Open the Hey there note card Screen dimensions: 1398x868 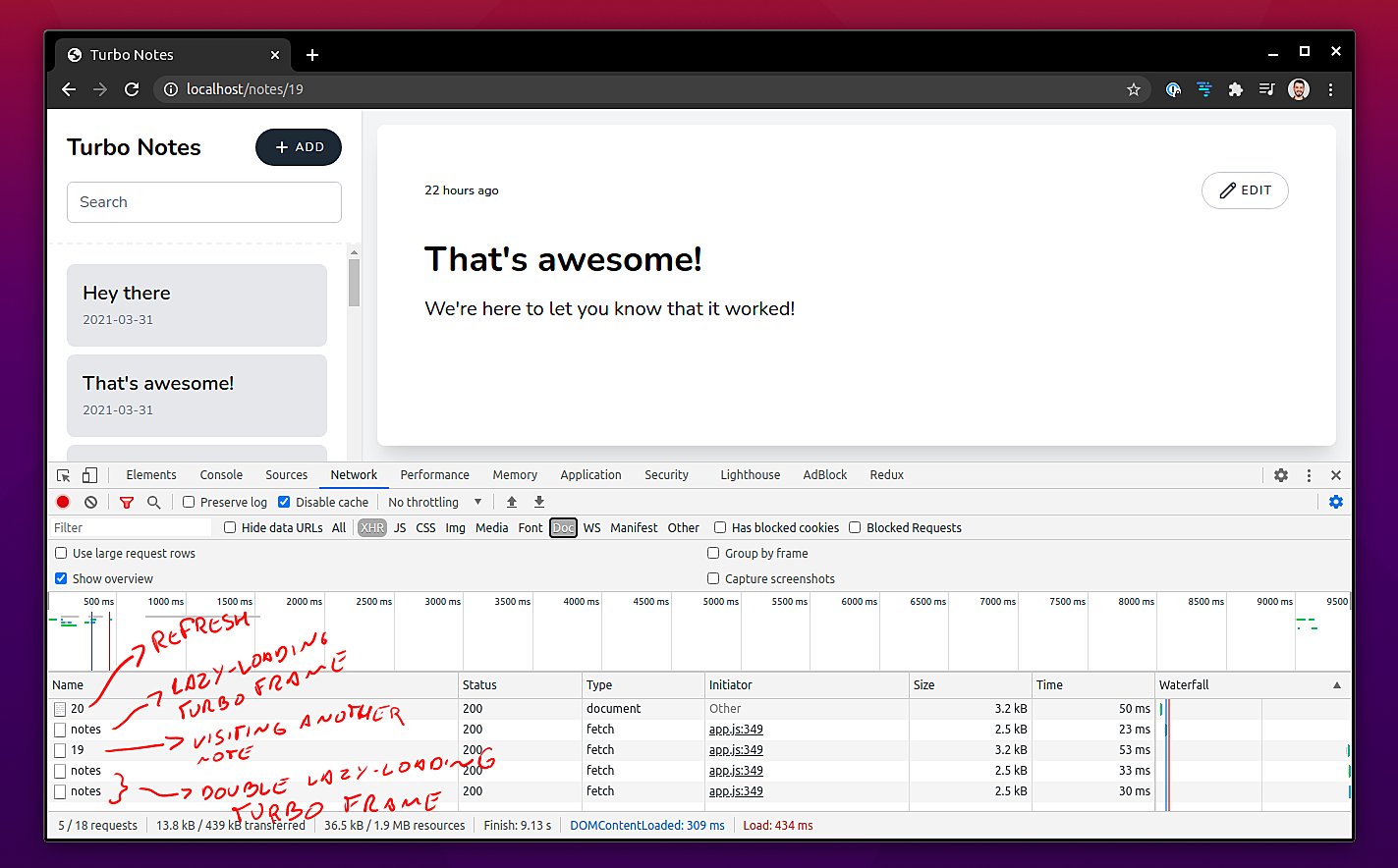196,305
